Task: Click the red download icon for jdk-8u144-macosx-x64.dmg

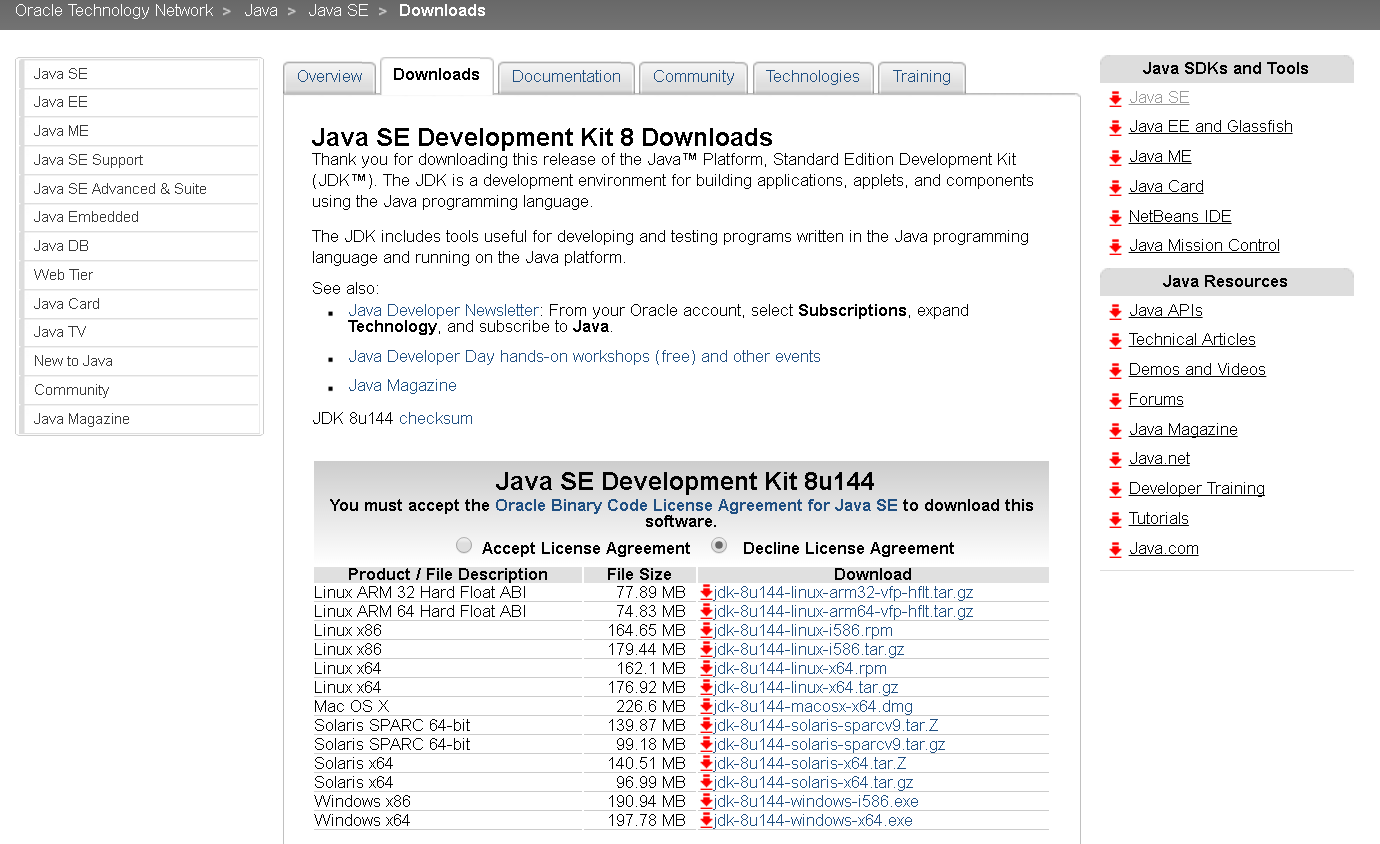Action: [706, 707]
